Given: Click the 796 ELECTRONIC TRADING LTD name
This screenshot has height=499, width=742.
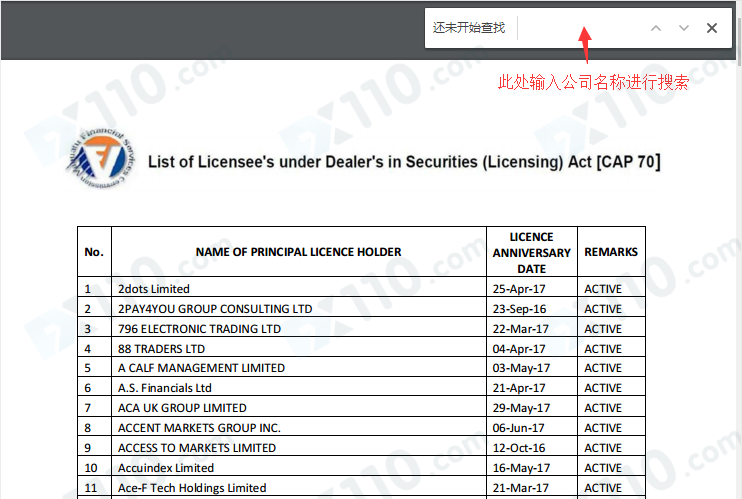Looking at the screenshot, I should pyautogui.click(x=199, y=329).
